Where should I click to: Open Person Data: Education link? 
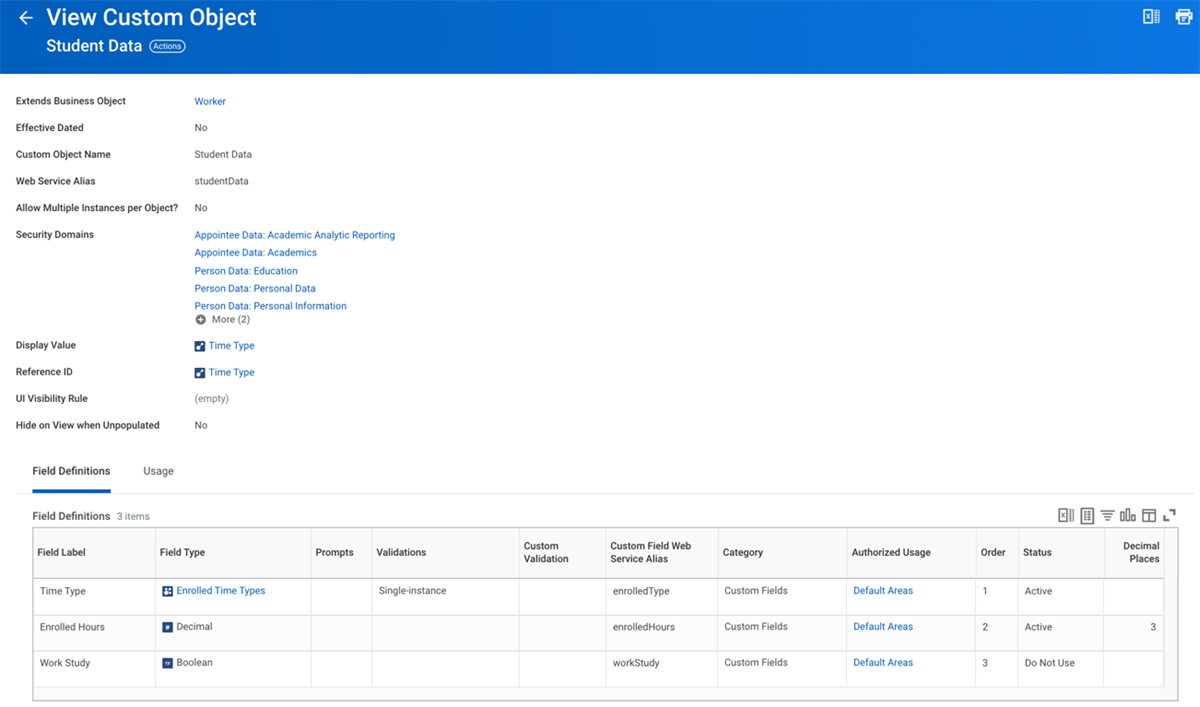point(246,271)
